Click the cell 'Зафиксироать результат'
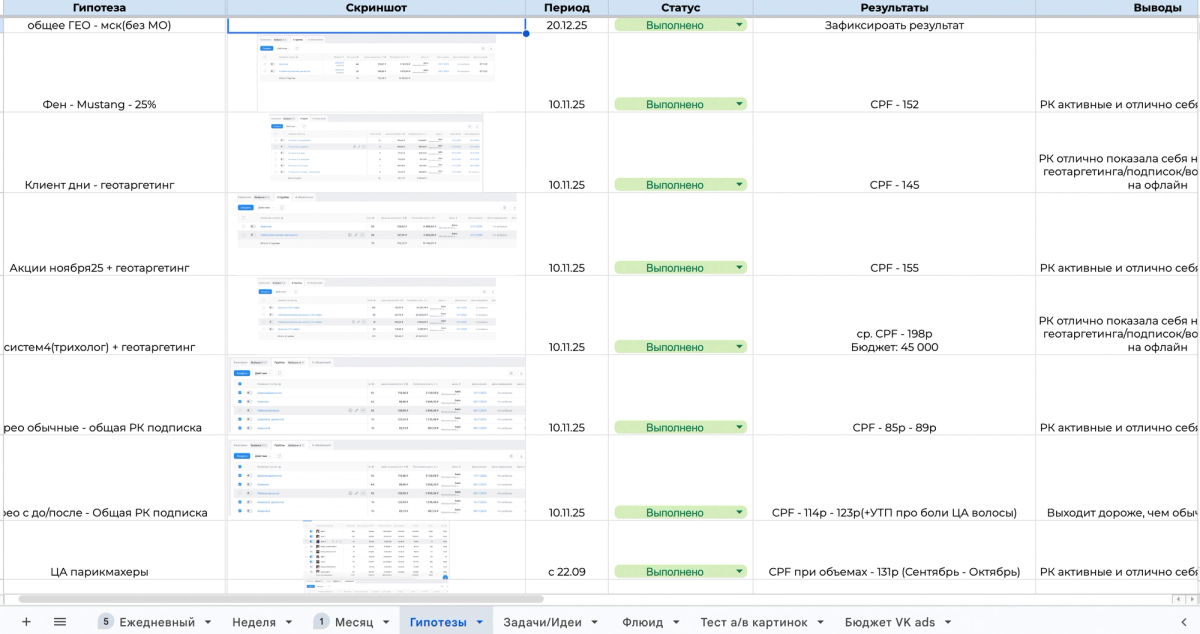Screen dimensions: 1200x634 click(894, 25)
